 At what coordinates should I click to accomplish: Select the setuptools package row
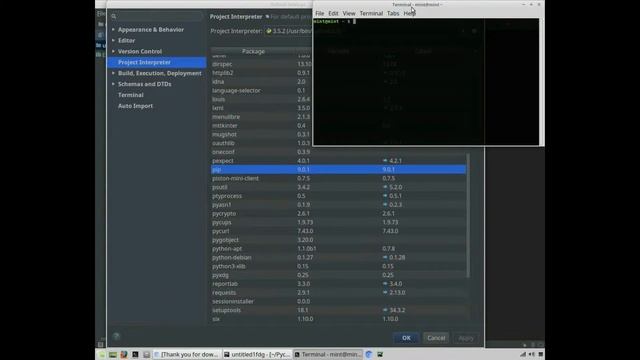point(338,310)
